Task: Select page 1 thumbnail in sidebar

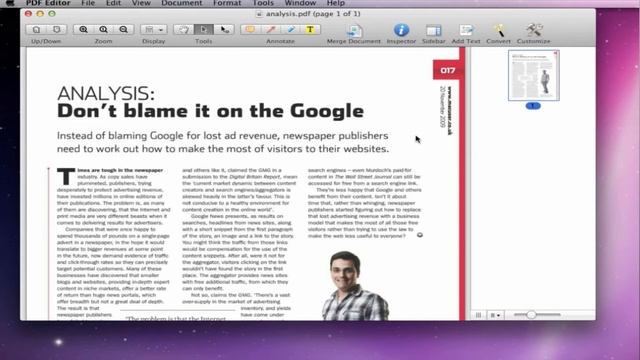Action: pos(533,76)
